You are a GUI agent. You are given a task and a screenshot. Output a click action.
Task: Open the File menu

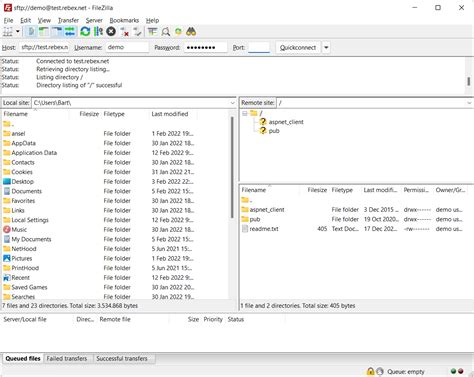[8, 20]
